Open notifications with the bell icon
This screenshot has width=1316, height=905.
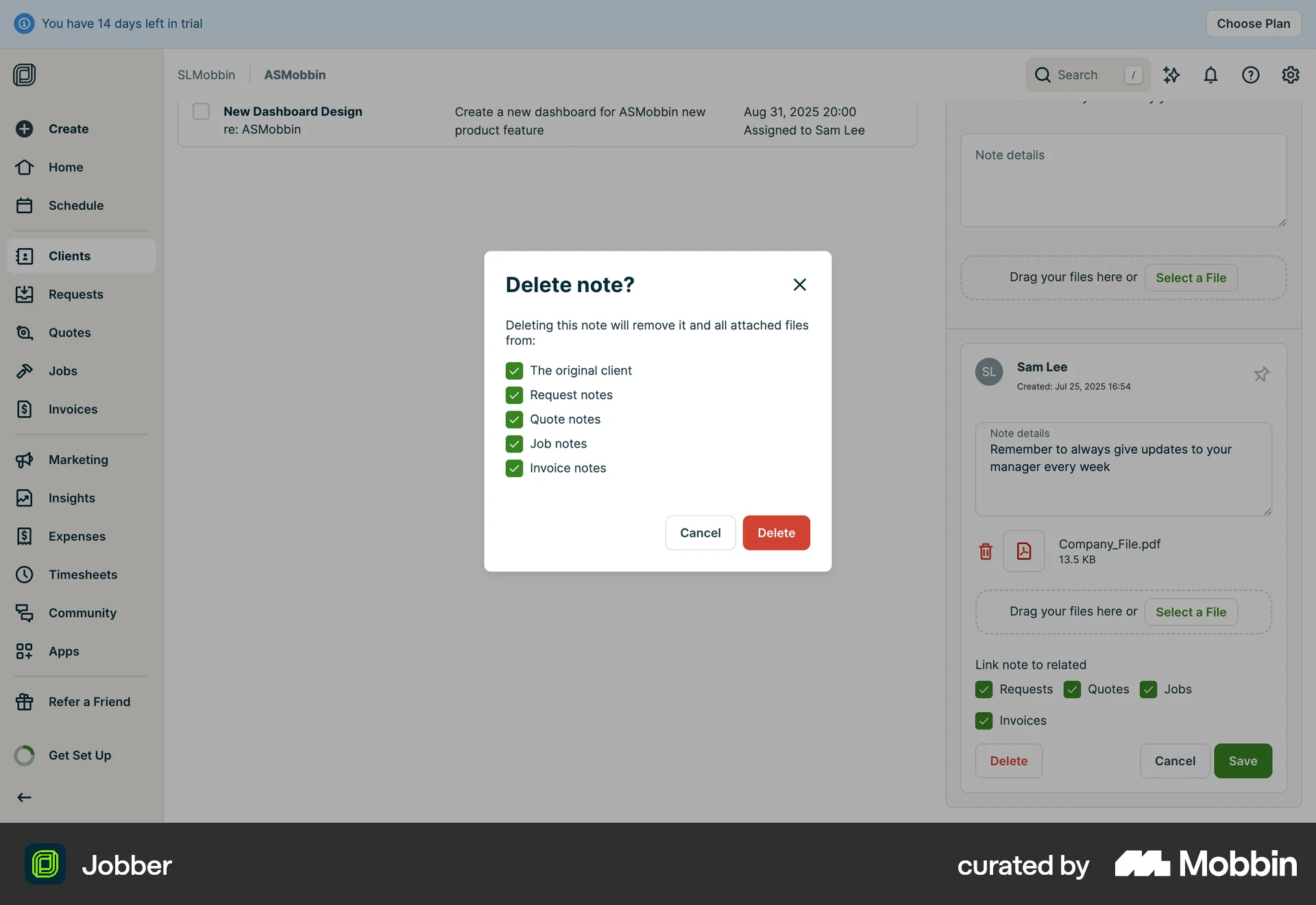click(x=1210, y=75)
